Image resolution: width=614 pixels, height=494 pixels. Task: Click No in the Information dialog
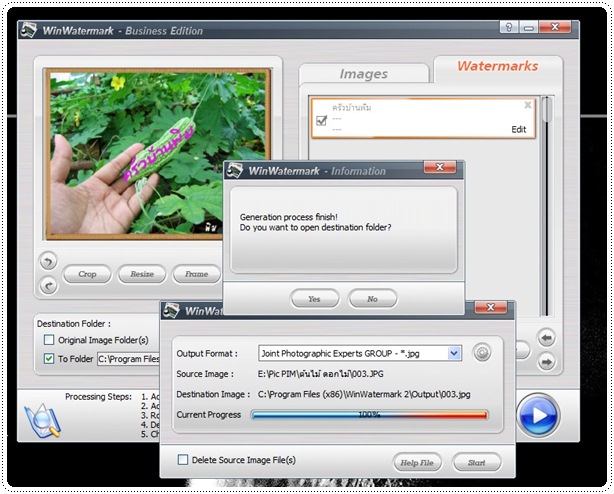pyautogui.click(x=372, y=299)
